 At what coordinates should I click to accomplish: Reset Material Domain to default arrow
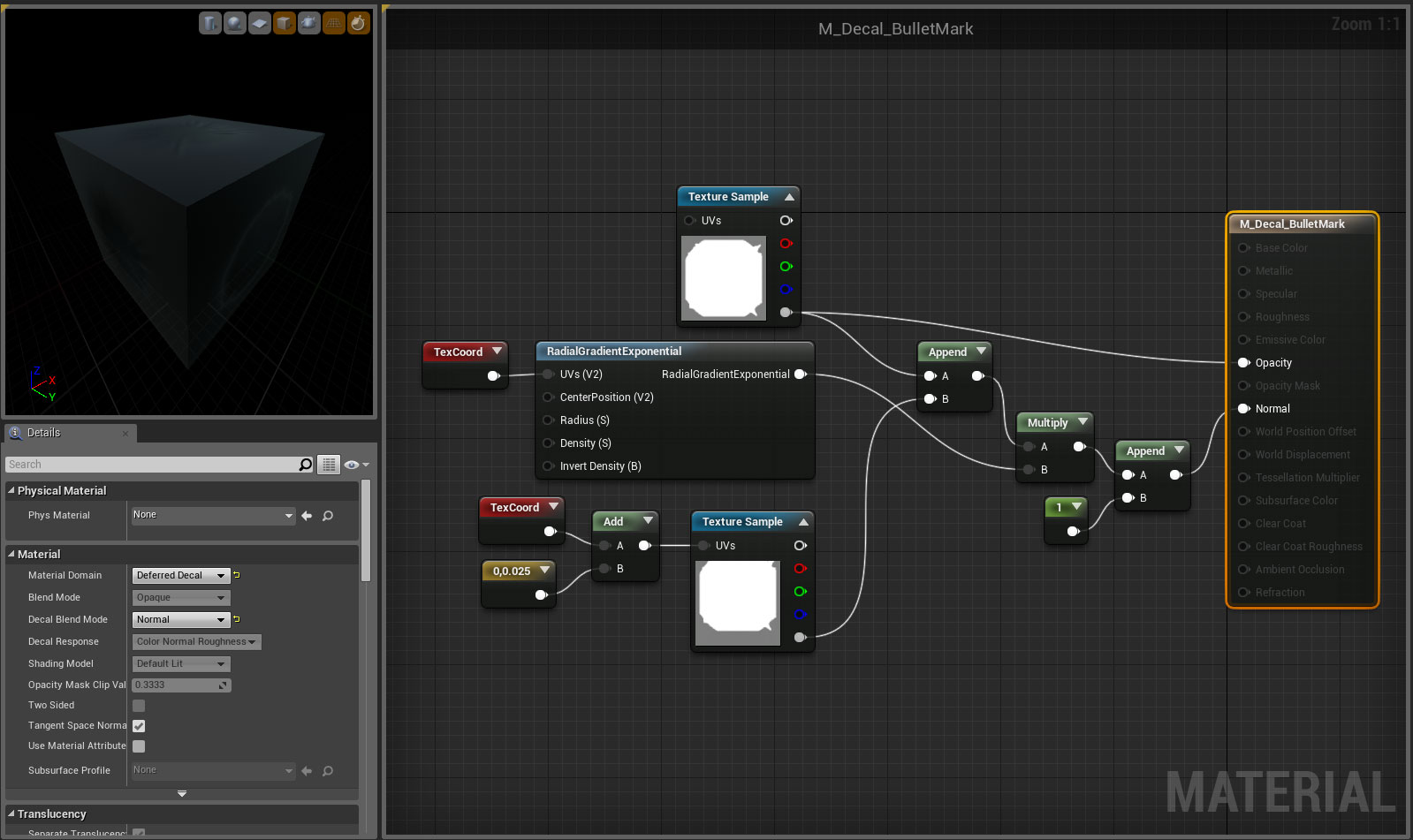click(x=237, y=575)
